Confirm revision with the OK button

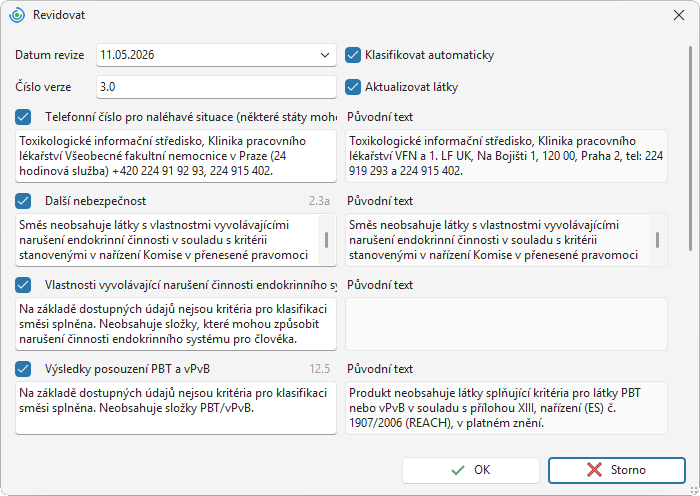(x=471, y=470)
